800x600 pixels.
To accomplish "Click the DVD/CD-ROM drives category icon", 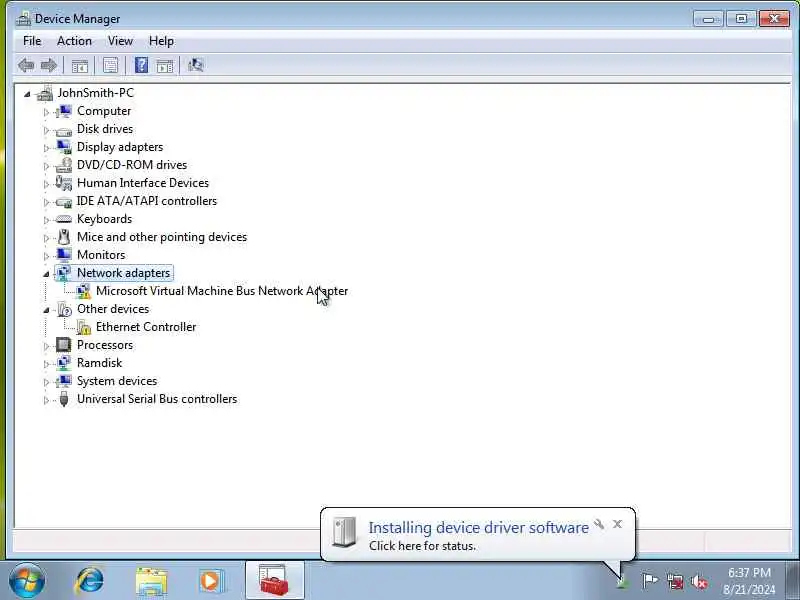I will pyautogui.click(x=64, y=165).
